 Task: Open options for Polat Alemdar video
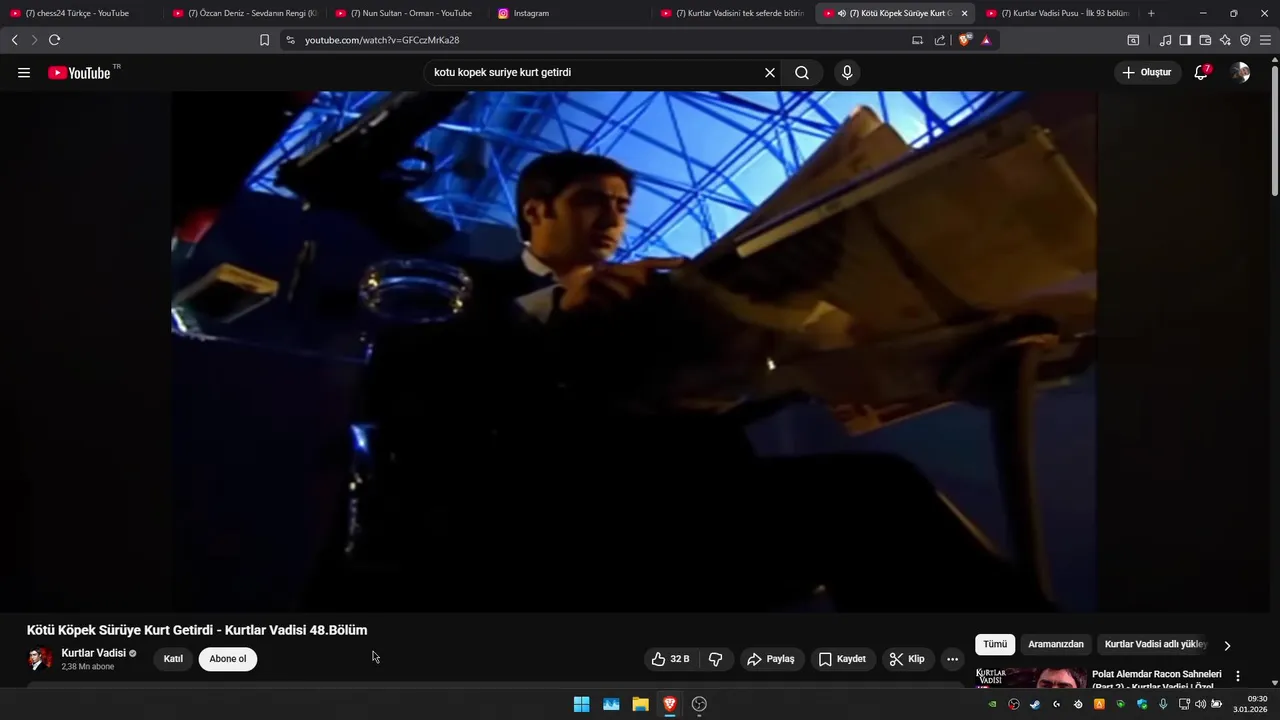coord(1238,676)
